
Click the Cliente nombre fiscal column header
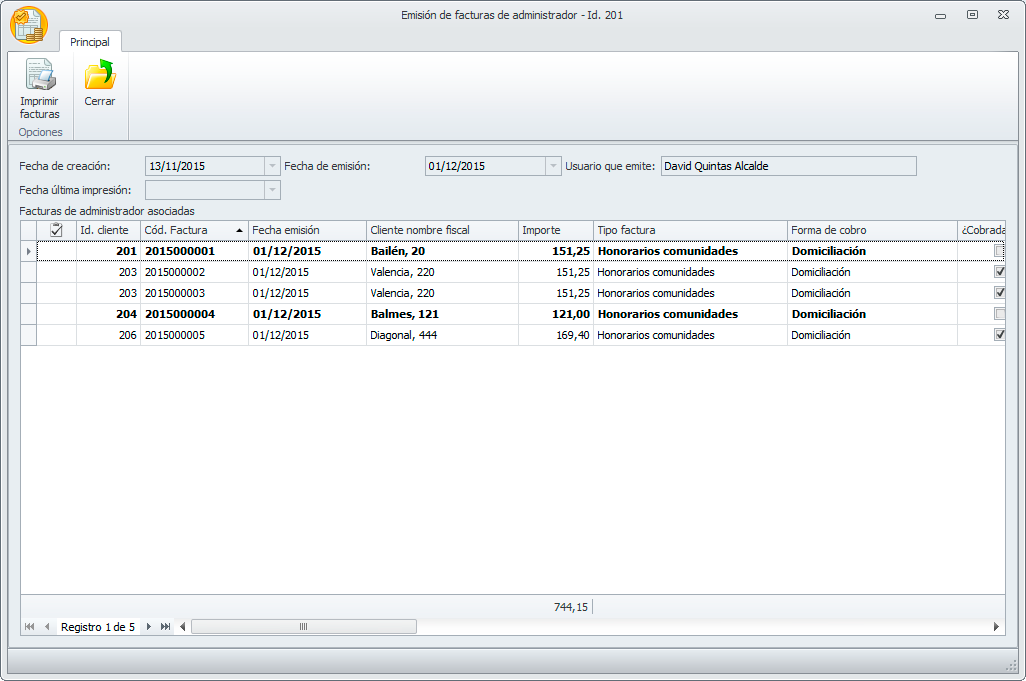(x=440, y=230)
